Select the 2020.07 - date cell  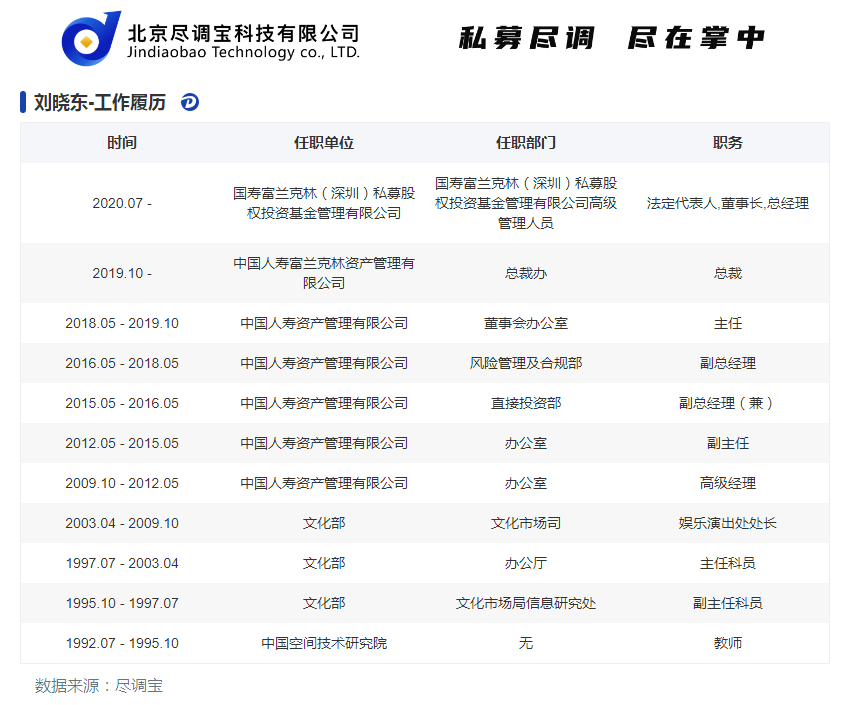click(x=122, y=203)
